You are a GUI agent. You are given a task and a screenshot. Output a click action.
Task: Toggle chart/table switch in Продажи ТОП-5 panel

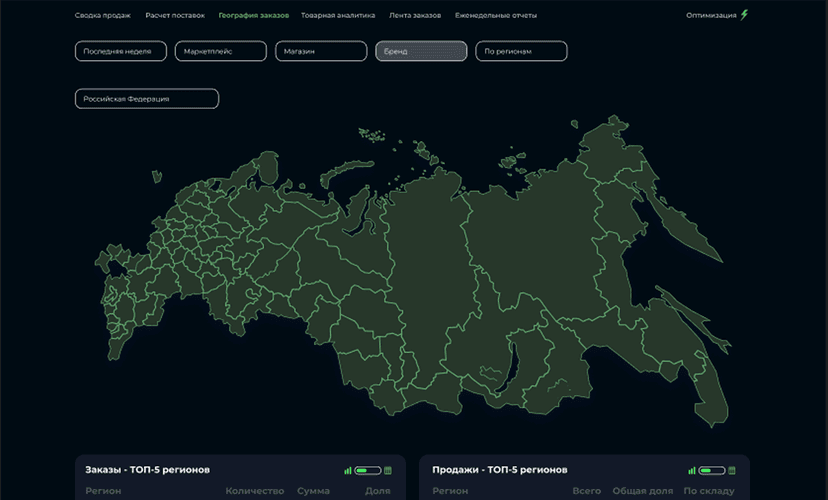pyautogui.click(x=711, y=470)
